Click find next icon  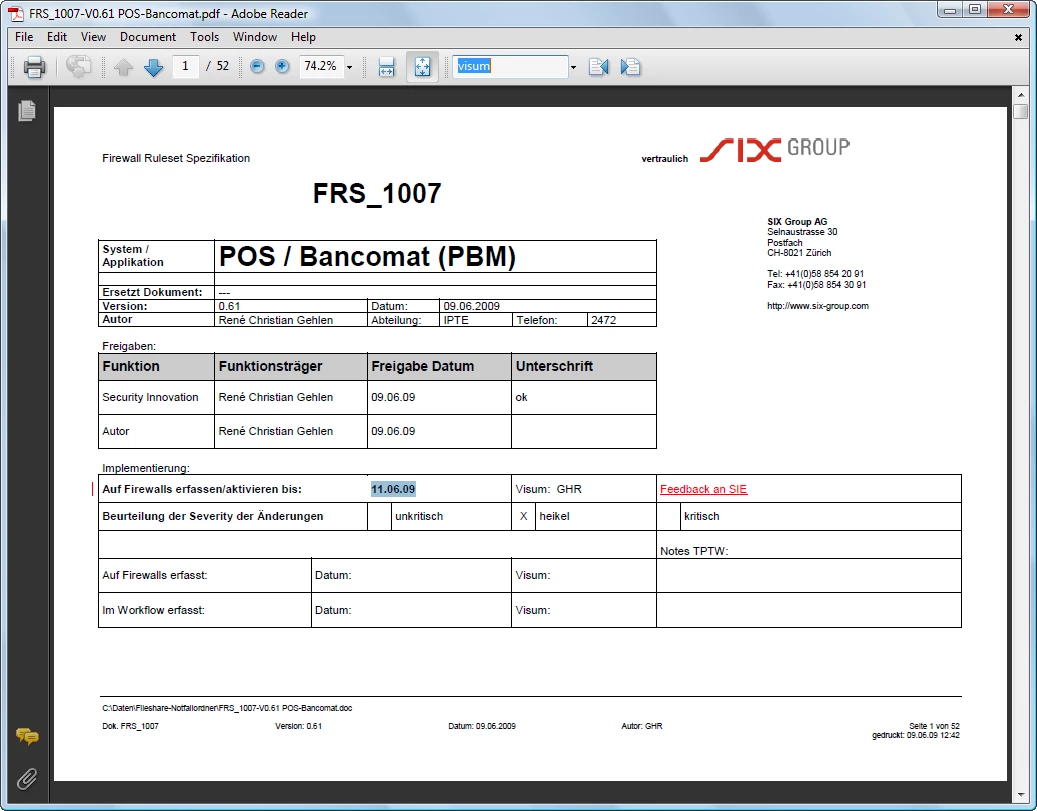point(630,66)
